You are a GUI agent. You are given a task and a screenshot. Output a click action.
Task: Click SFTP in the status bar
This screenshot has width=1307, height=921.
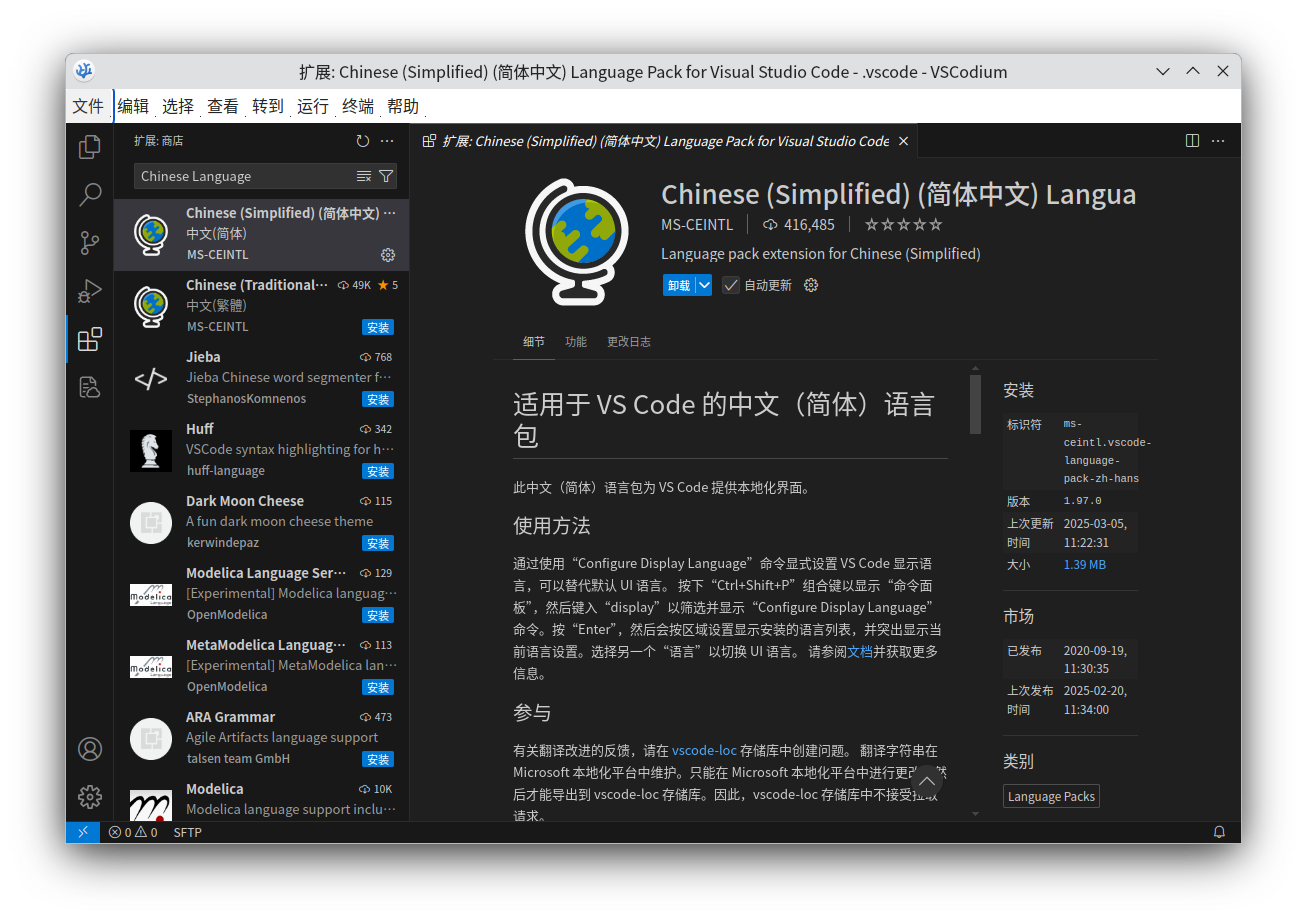187,832
